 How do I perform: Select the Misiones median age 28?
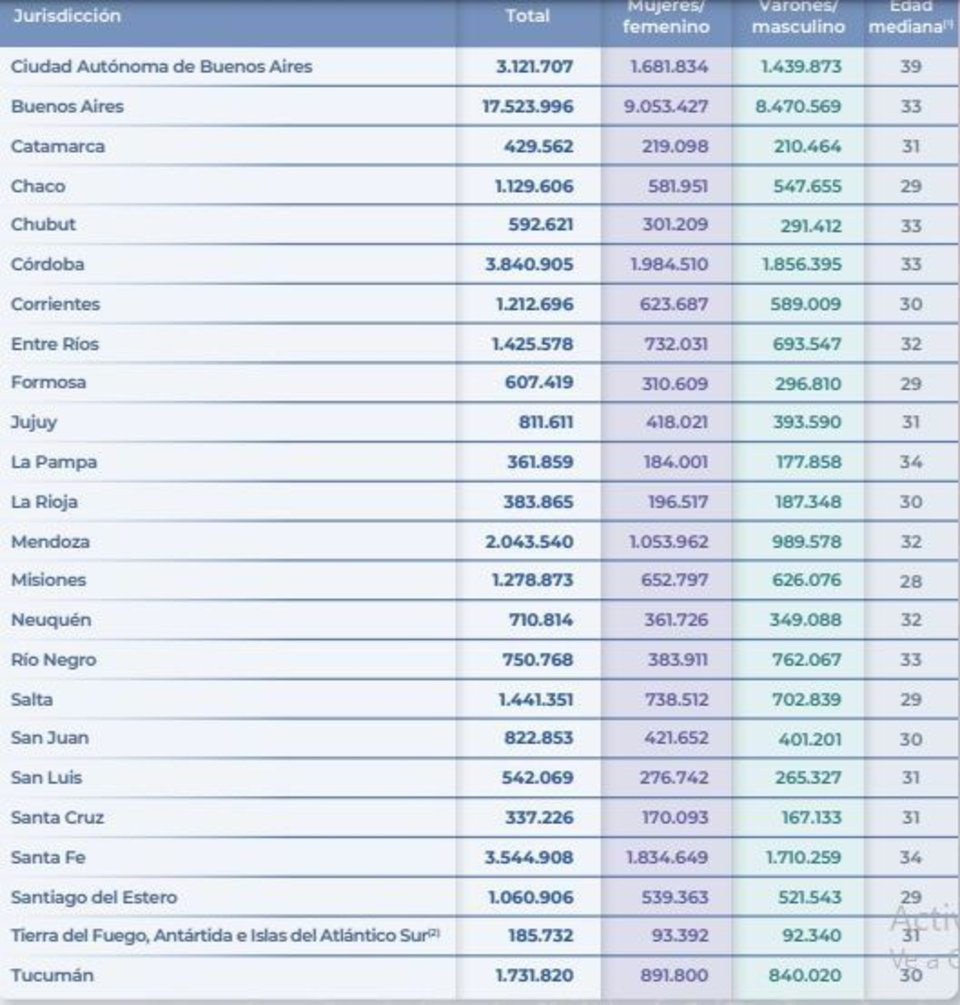coord(910,581)
